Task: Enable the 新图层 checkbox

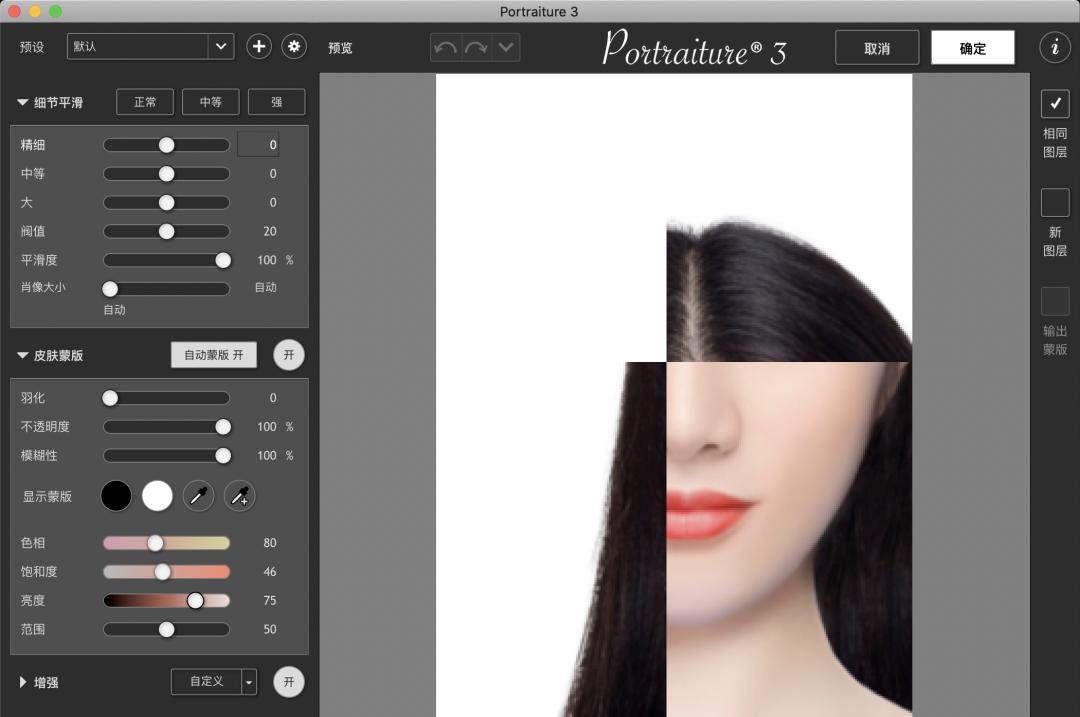Action: (1055, 203)
